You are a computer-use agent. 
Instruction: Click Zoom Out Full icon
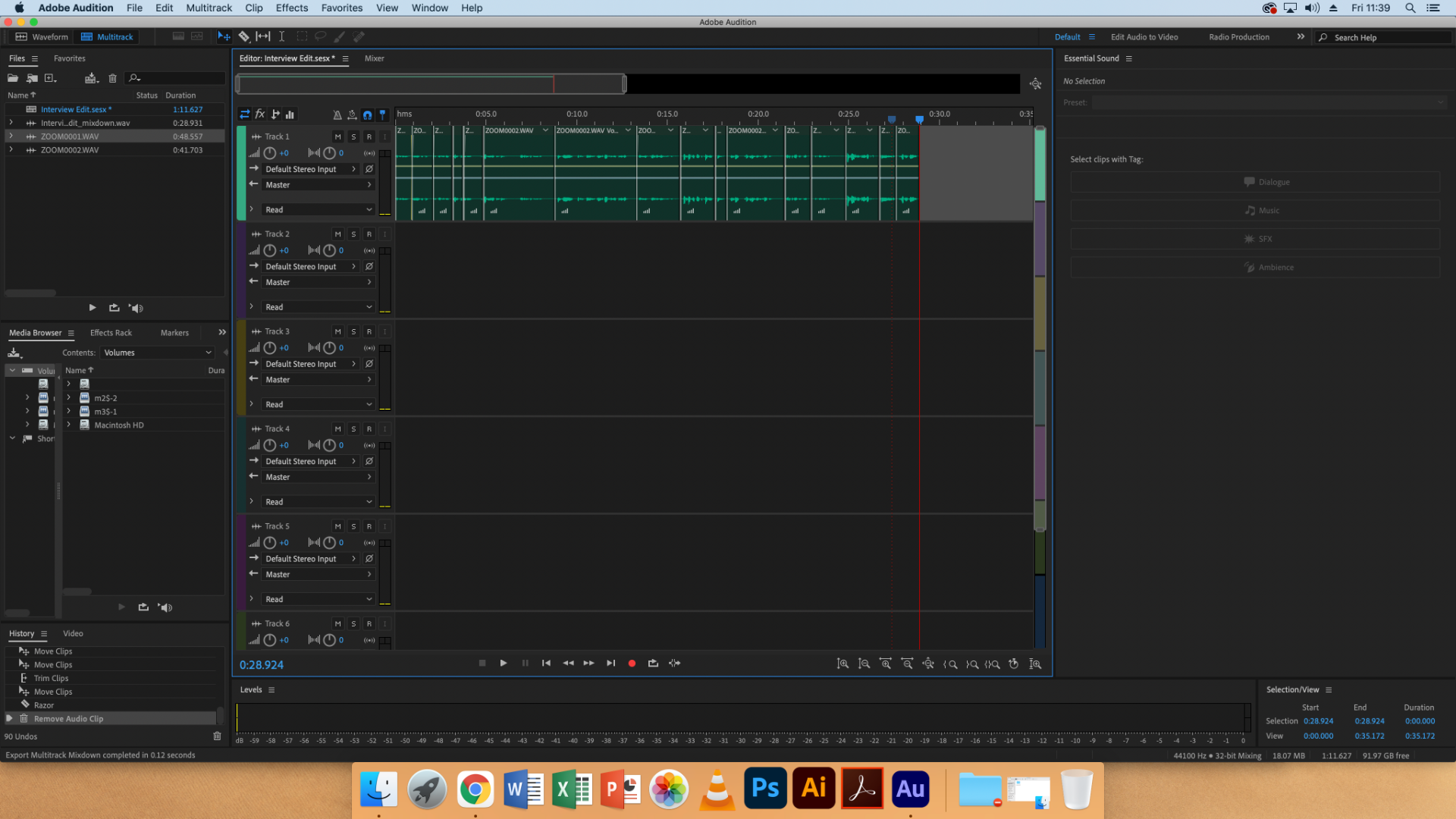pos(928,664)
